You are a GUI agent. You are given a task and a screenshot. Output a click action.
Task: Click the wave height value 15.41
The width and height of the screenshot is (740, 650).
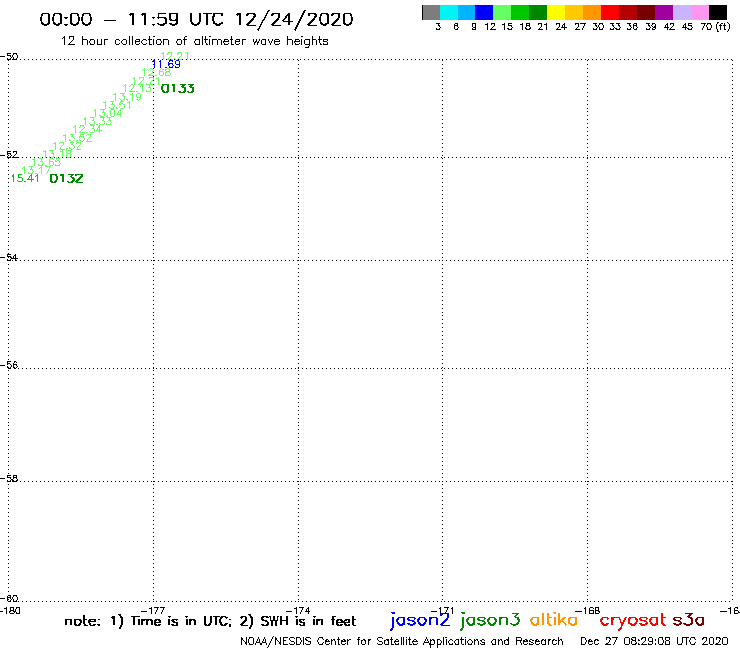25,178
